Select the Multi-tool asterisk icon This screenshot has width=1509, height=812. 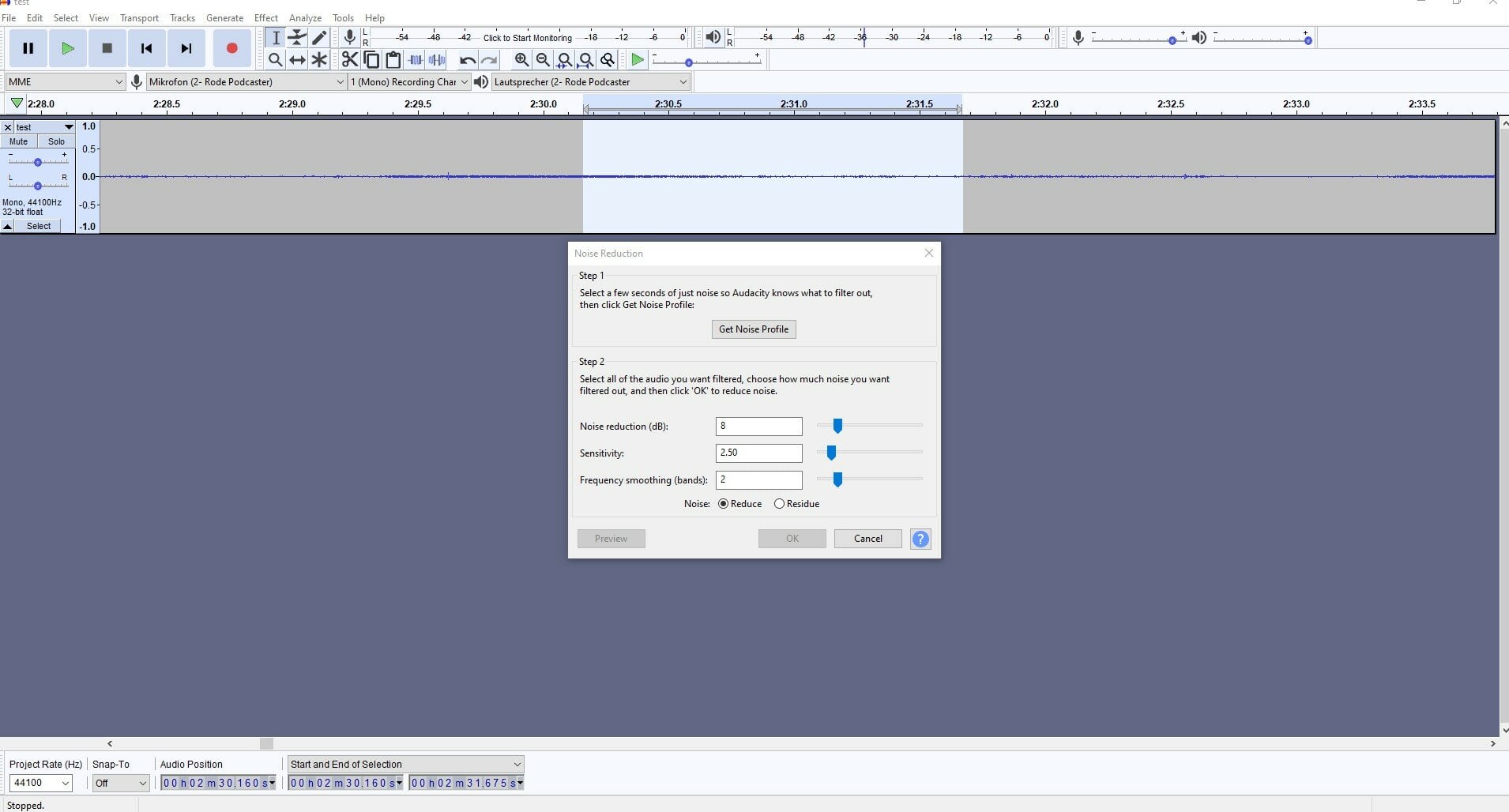click(319, 59)
